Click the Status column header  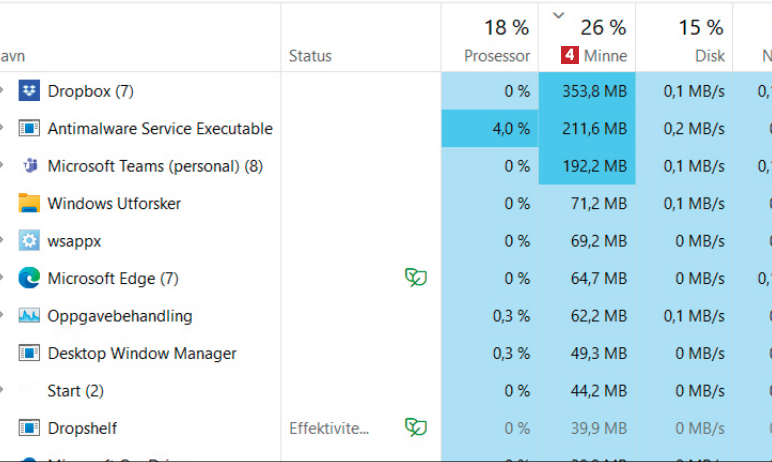[x=310, y=56]
